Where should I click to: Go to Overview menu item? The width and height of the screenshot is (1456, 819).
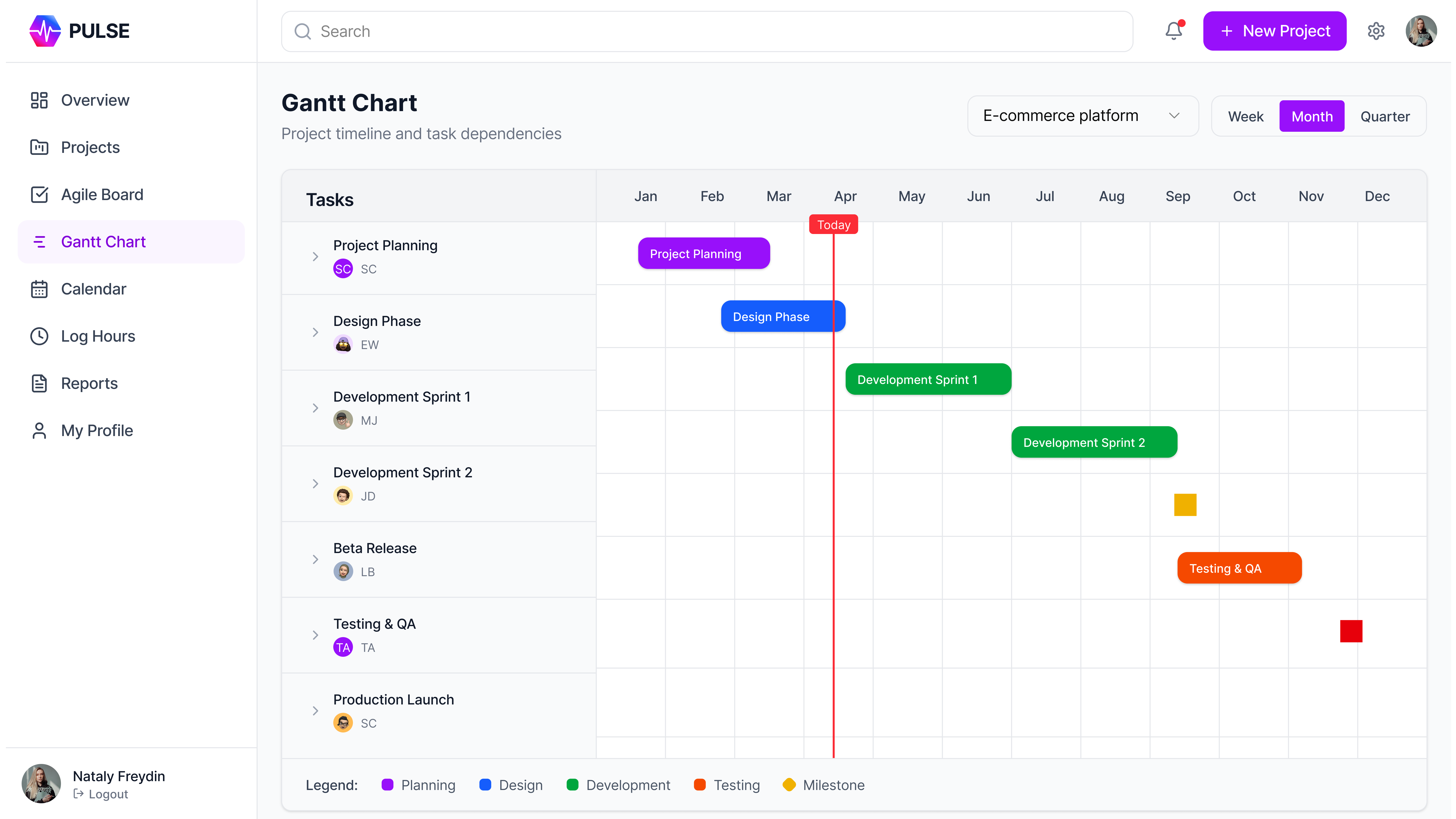pos(131,100)
